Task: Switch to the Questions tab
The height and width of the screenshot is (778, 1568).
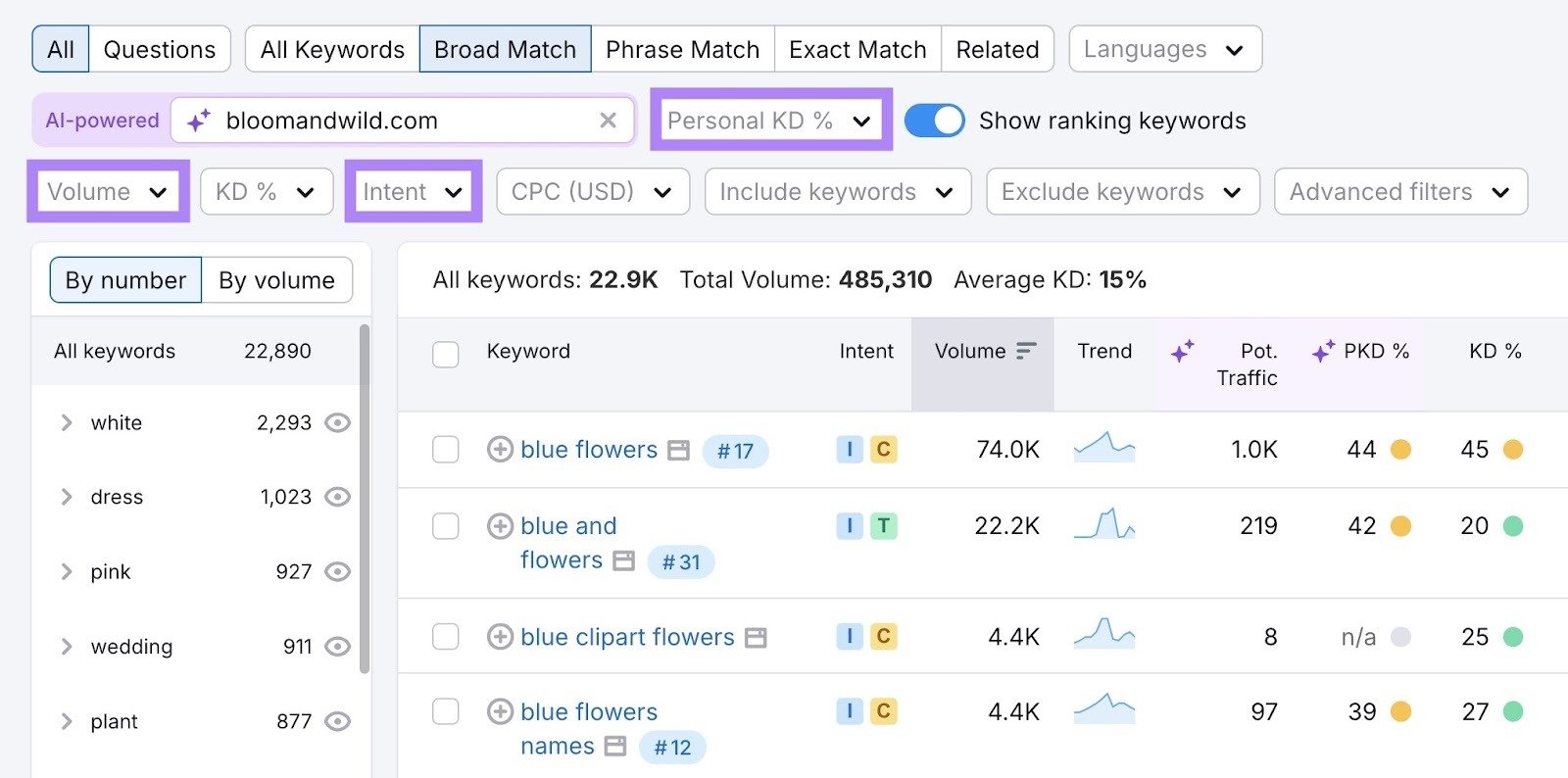Action: (160, 48)
